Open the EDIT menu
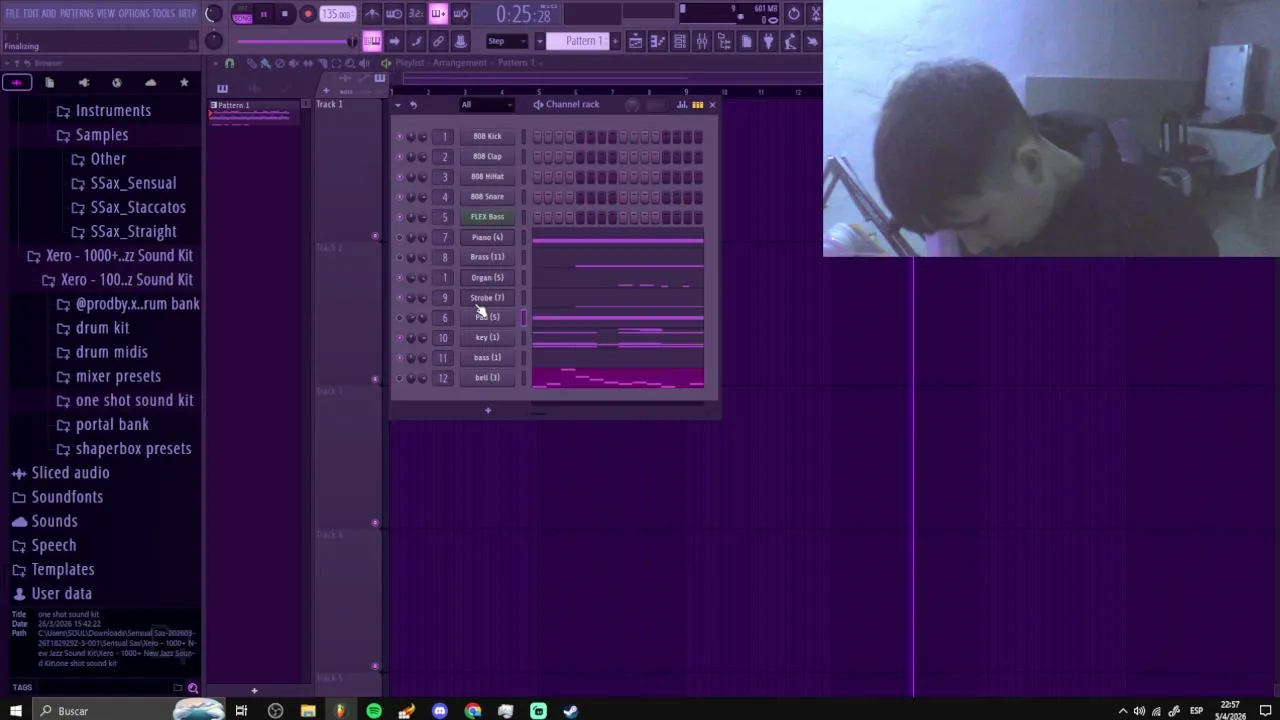This screenshot has height=720, width=1280. (x=31, y=13)
